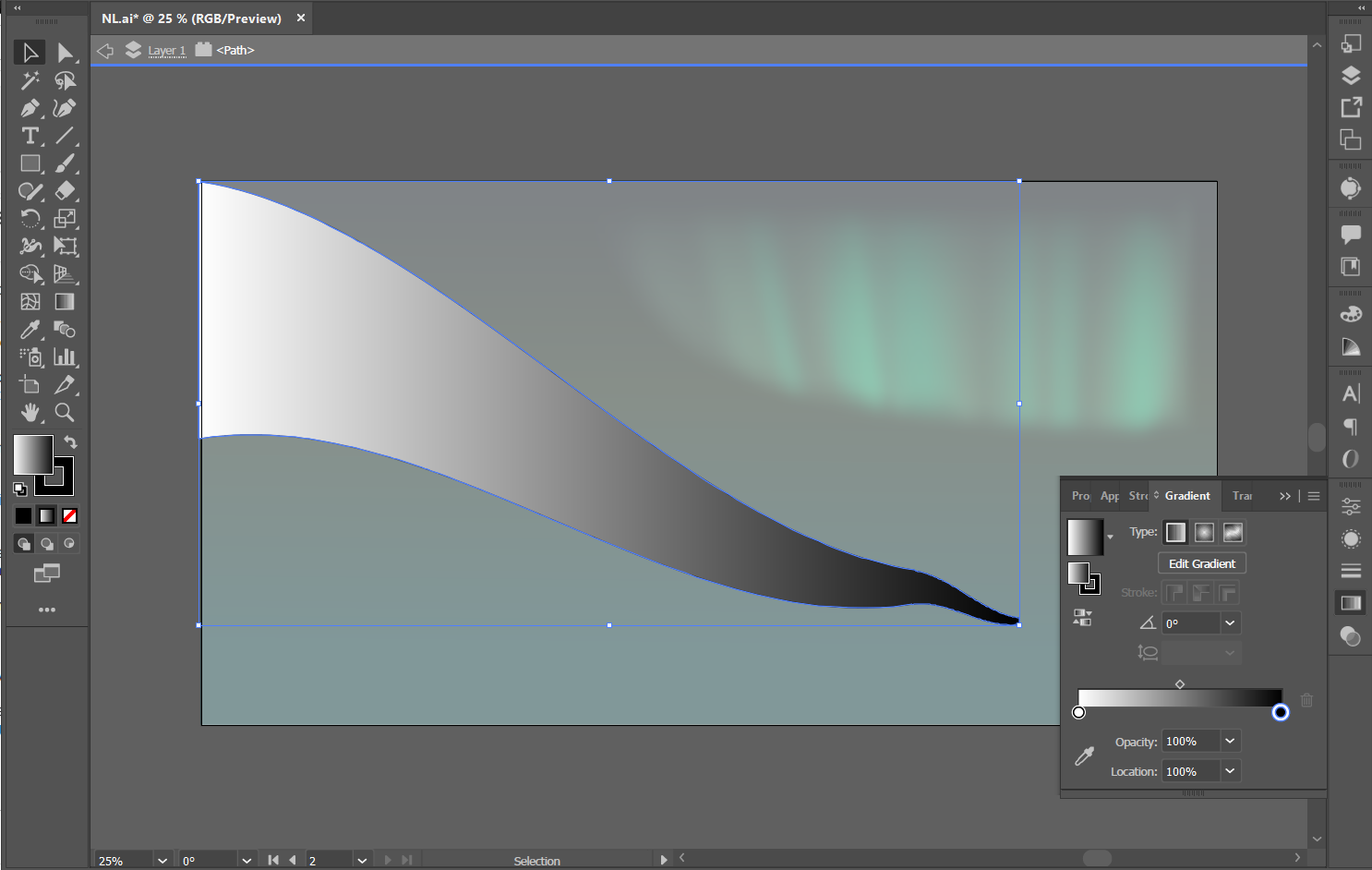This screenshot has width=1372, height=870.
Task: Open the Location percentage dropdown
Action: coord(1230,771)
